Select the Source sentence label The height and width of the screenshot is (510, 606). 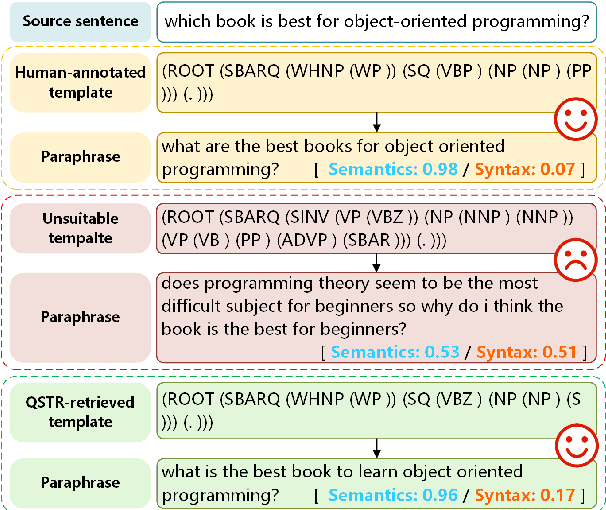tap(79, 20)
